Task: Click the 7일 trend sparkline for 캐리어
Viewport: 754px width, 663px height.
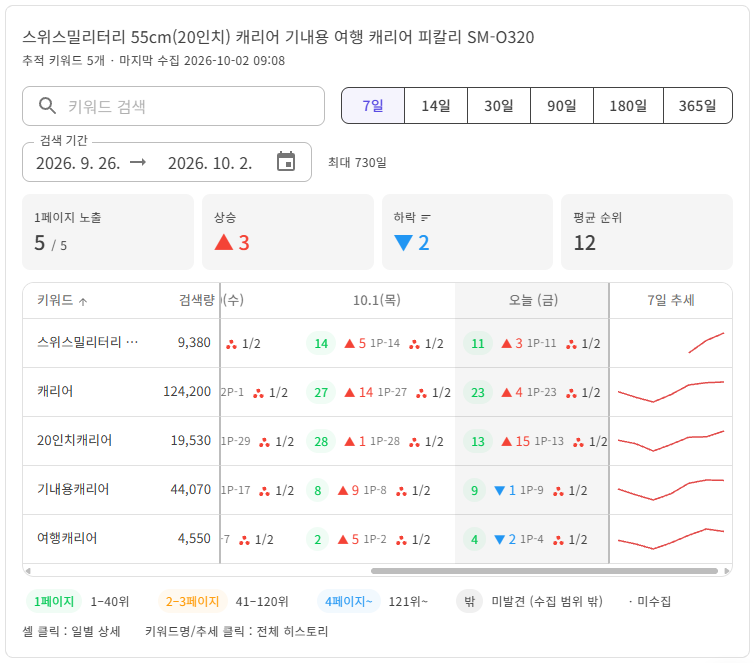Action: [x=671, y=392]
